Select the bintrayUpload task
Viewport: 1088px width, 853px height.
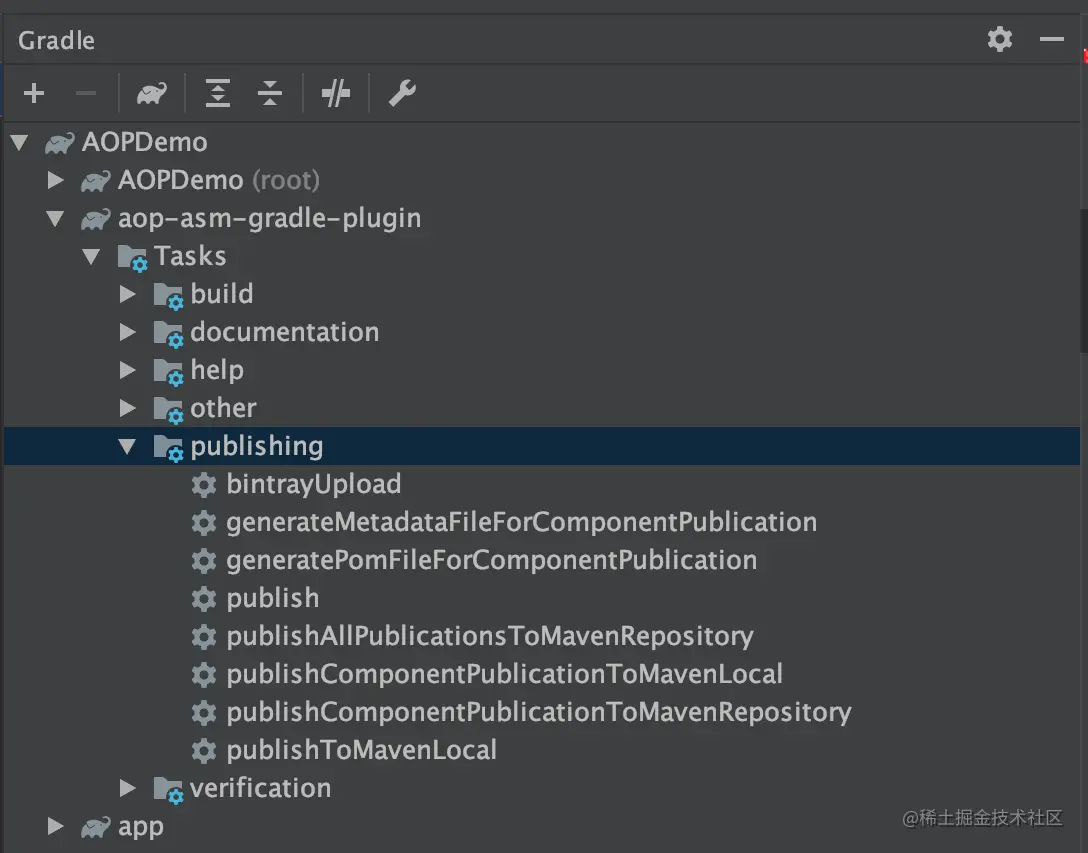314,484
